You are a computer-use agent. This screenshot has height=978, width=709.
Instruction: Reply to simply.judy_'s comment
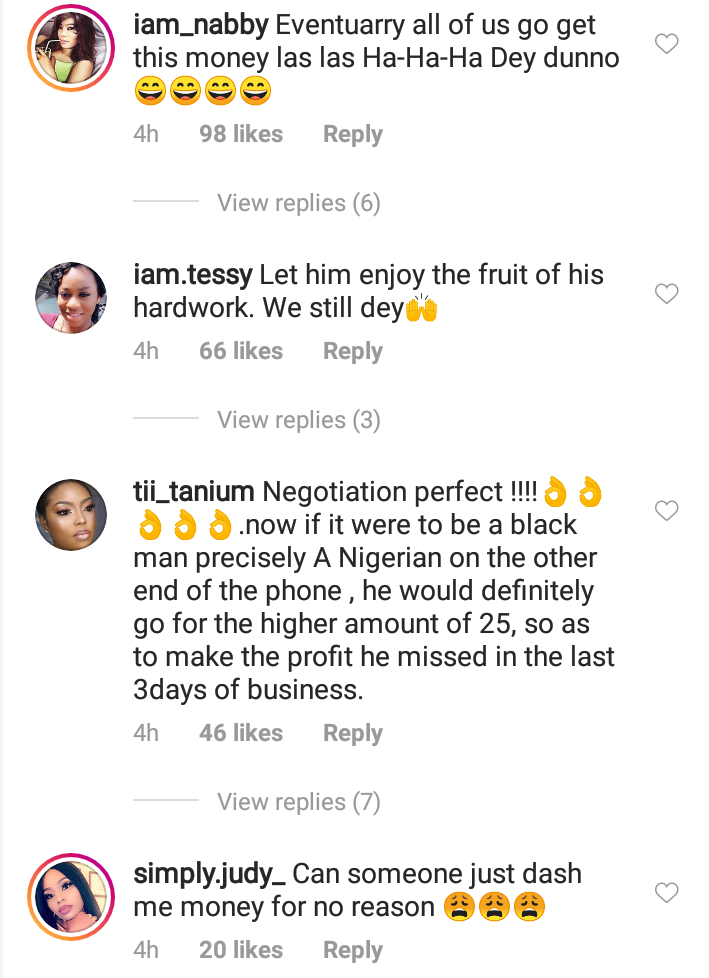tap(352, 950)
